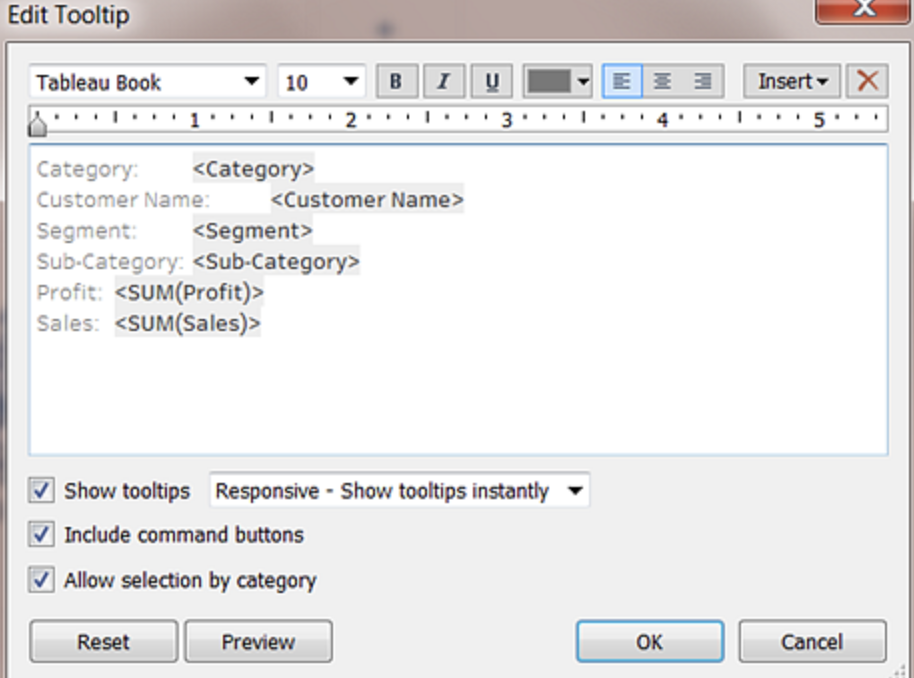Screen dimensions: 914x678
Task: Close the Edit Tooltip dialog
Action: click(864, 9)
